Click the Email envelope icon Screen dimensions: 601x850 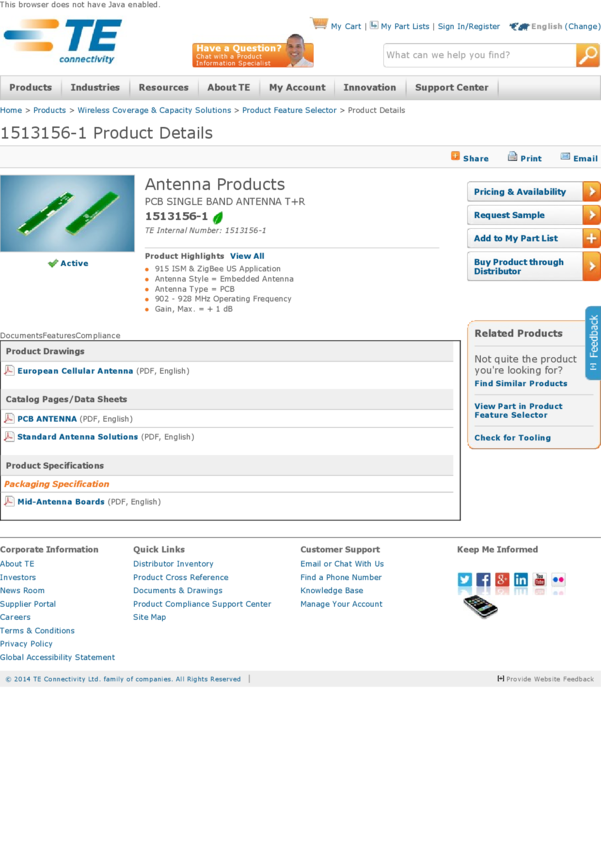pyautogui.click(x=565, y=156)
